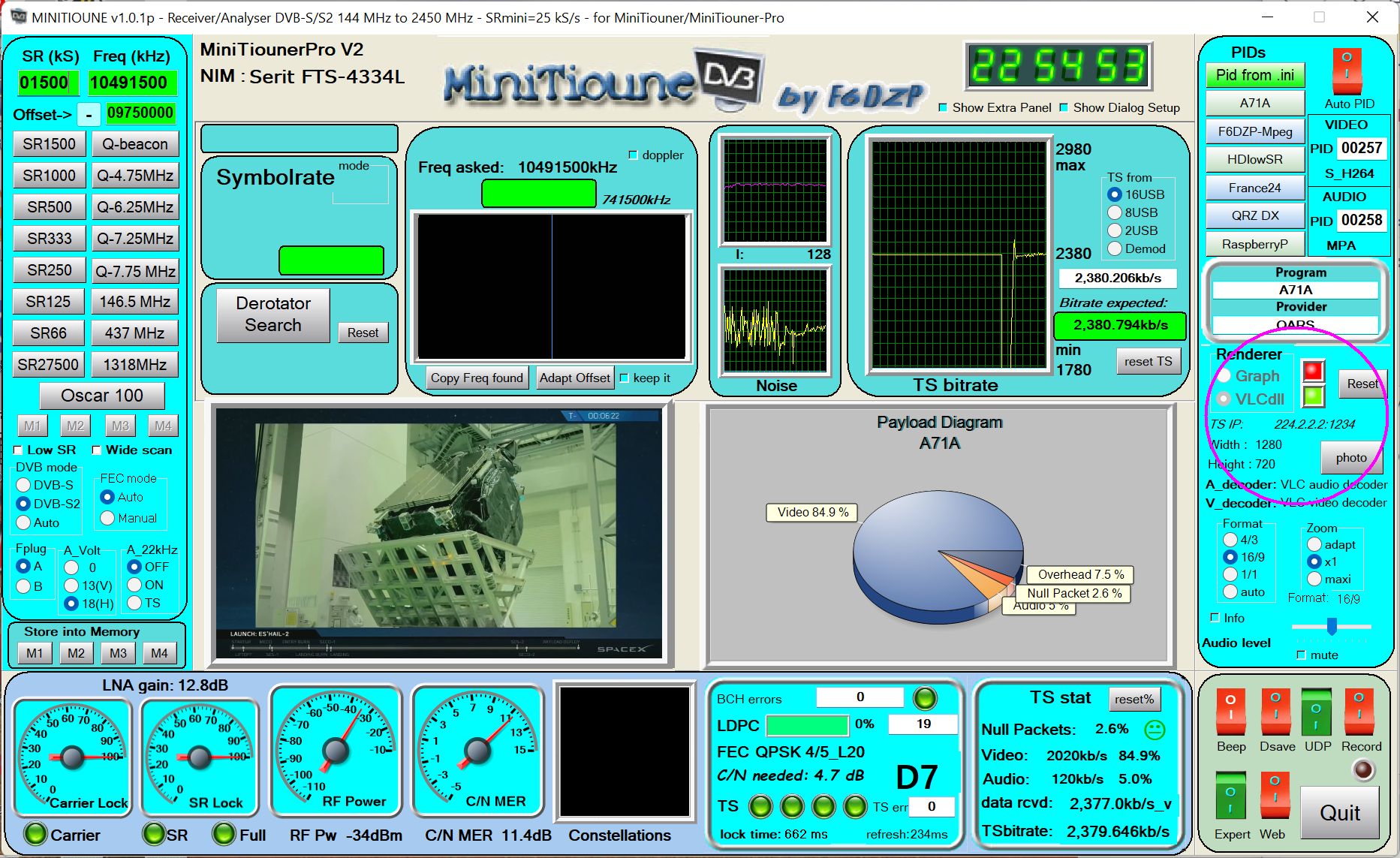Click Adapt Offset button
1400x858 pixels.
pos(575,378)
